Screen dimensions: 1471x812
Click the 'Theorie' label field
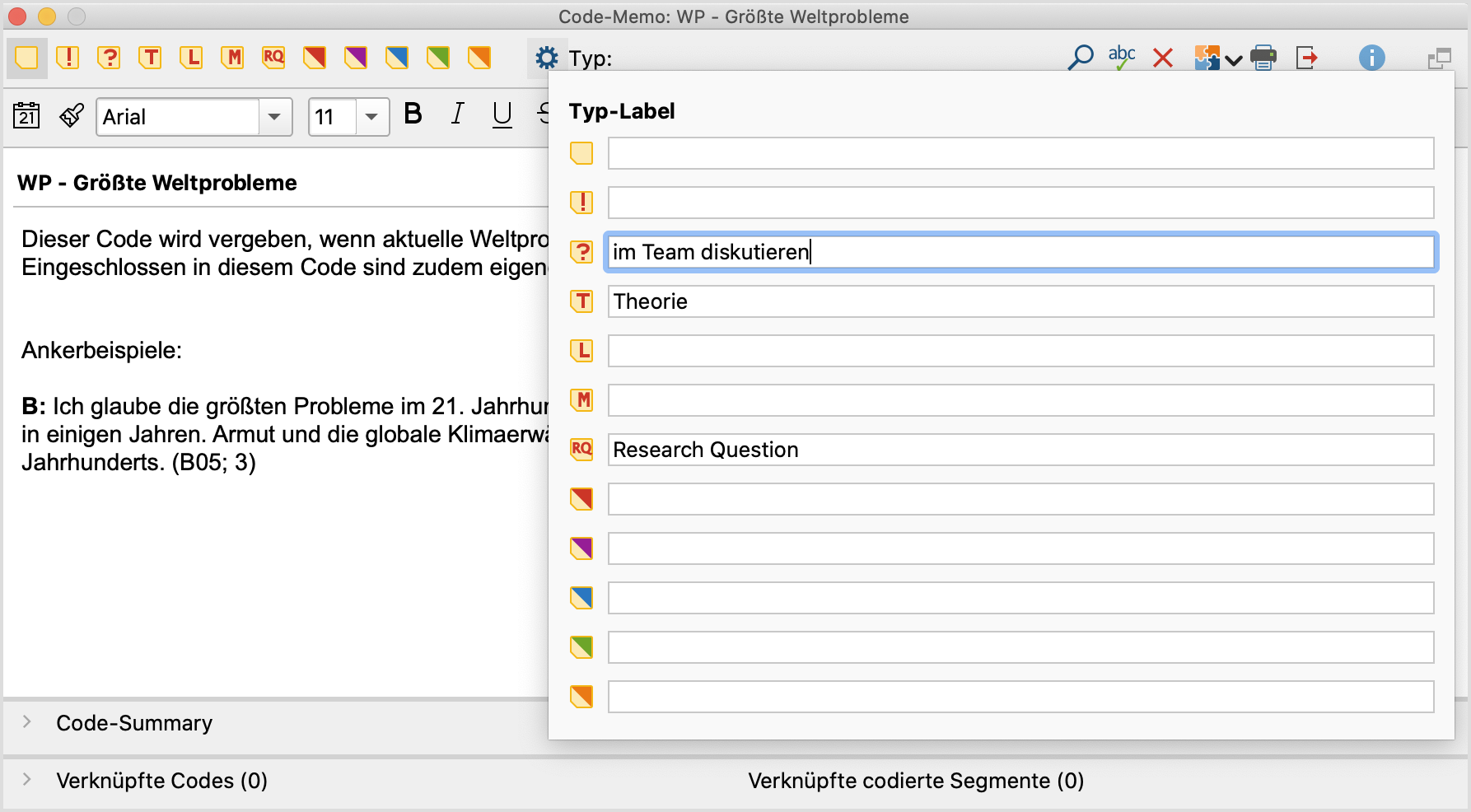(1021, 301)
